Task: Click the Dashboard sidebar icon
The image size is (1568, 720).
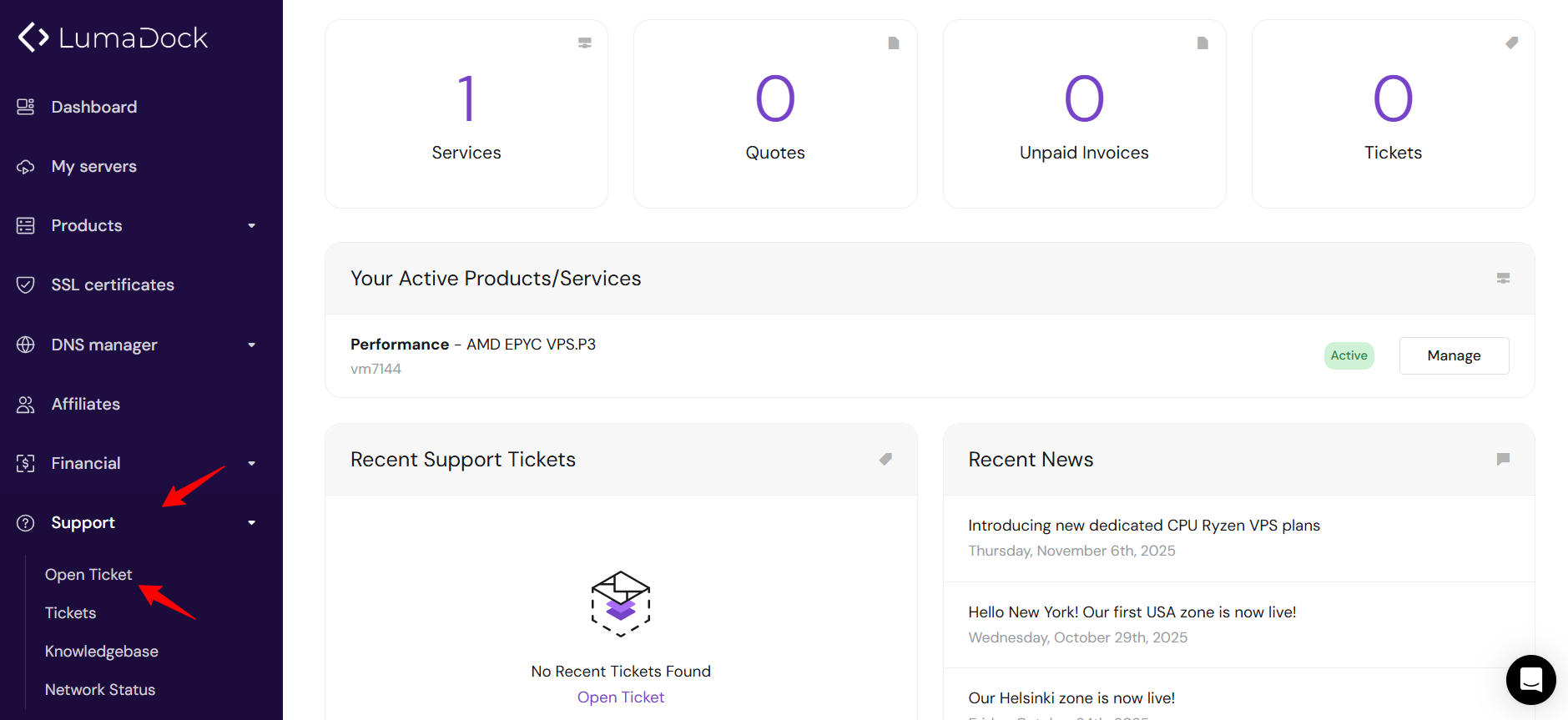Action: pos(26,107)
